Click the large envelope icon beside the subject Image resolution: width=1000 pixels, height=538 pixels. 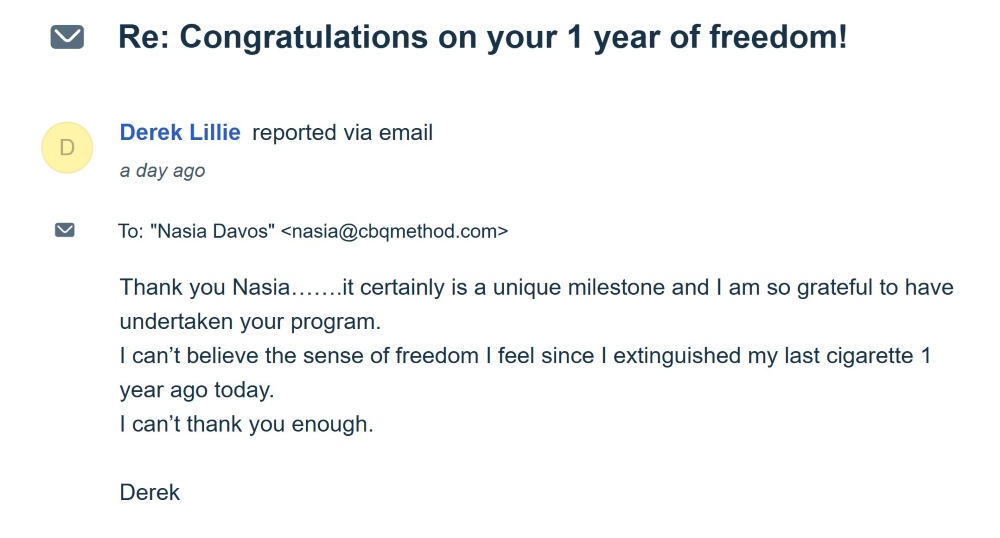point(67,38)
